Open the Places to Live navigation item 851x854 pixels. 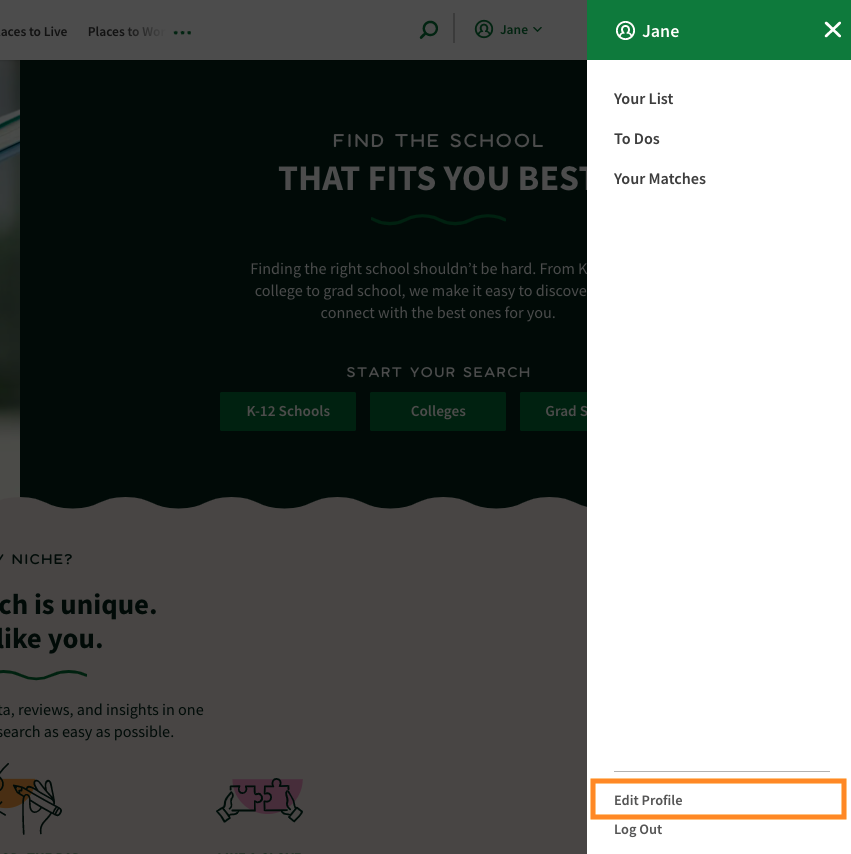(x=33, y=32)
